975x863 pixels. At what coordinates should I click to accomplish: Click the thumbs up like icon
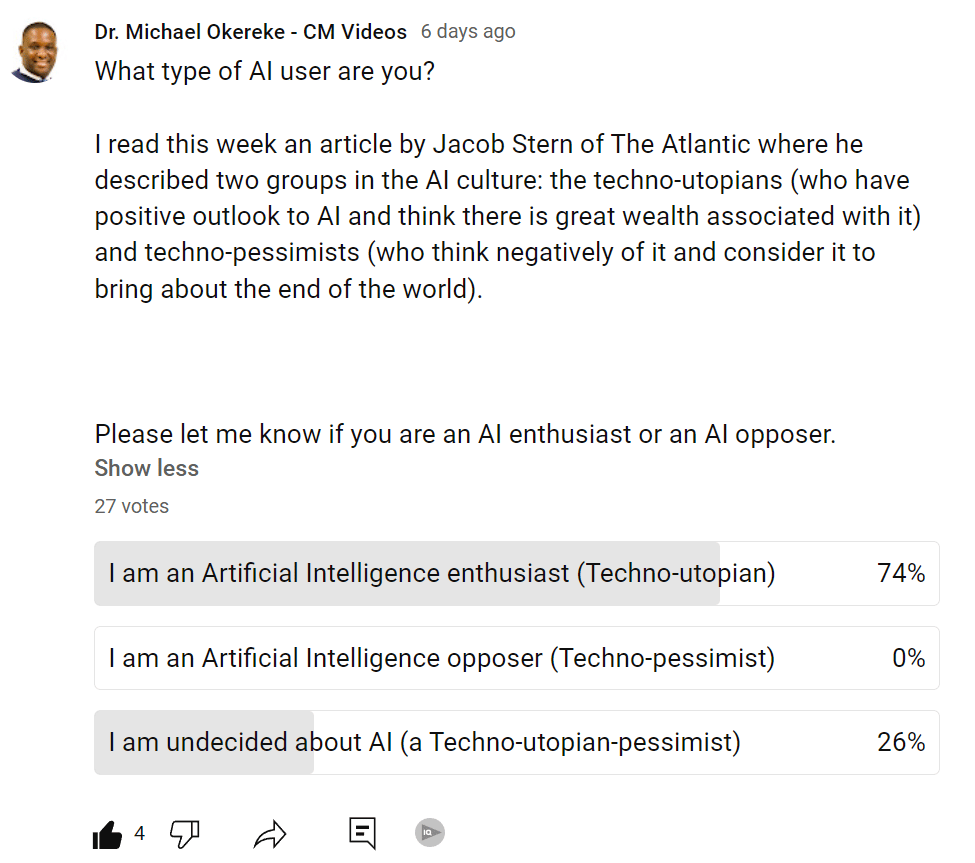(108, 834)
